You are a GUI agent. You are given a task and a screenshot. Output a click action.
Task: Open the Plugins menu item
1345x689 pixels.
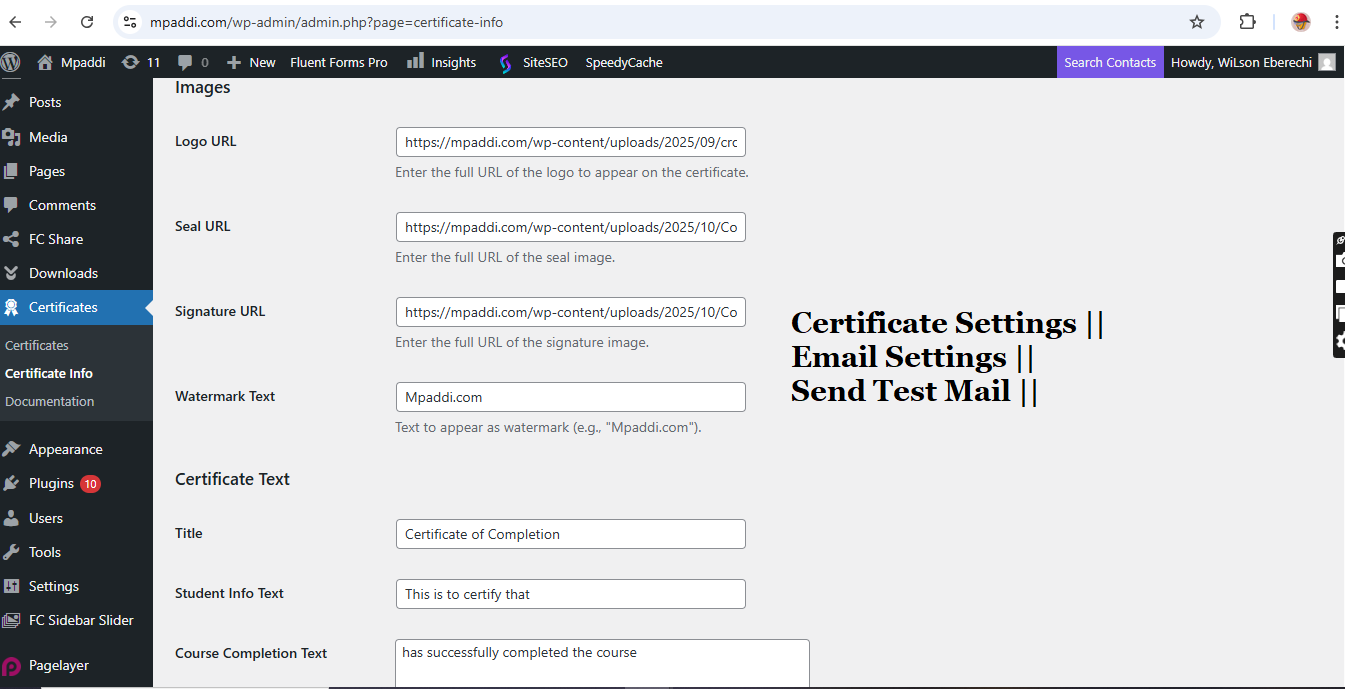(x=51, y=483)
